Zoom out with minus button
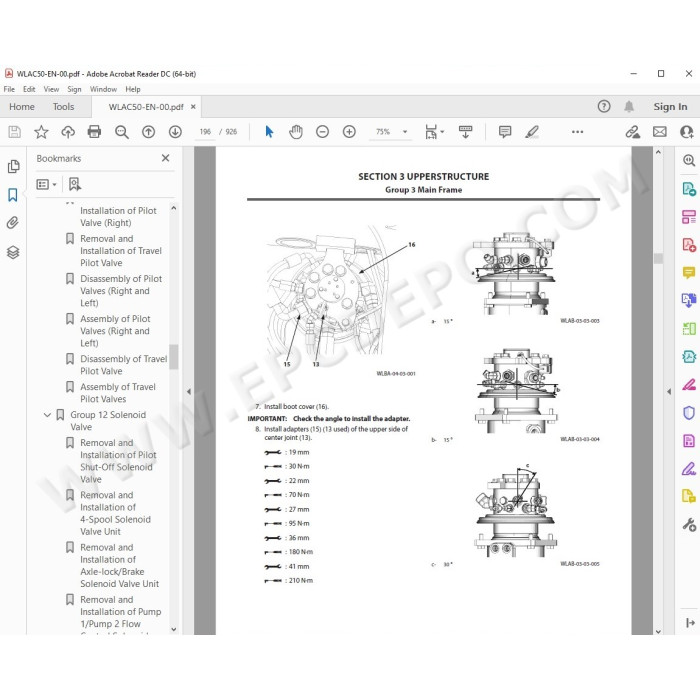Image resolution: width=700 pixels, height=700 pixels. pos(322,132)
